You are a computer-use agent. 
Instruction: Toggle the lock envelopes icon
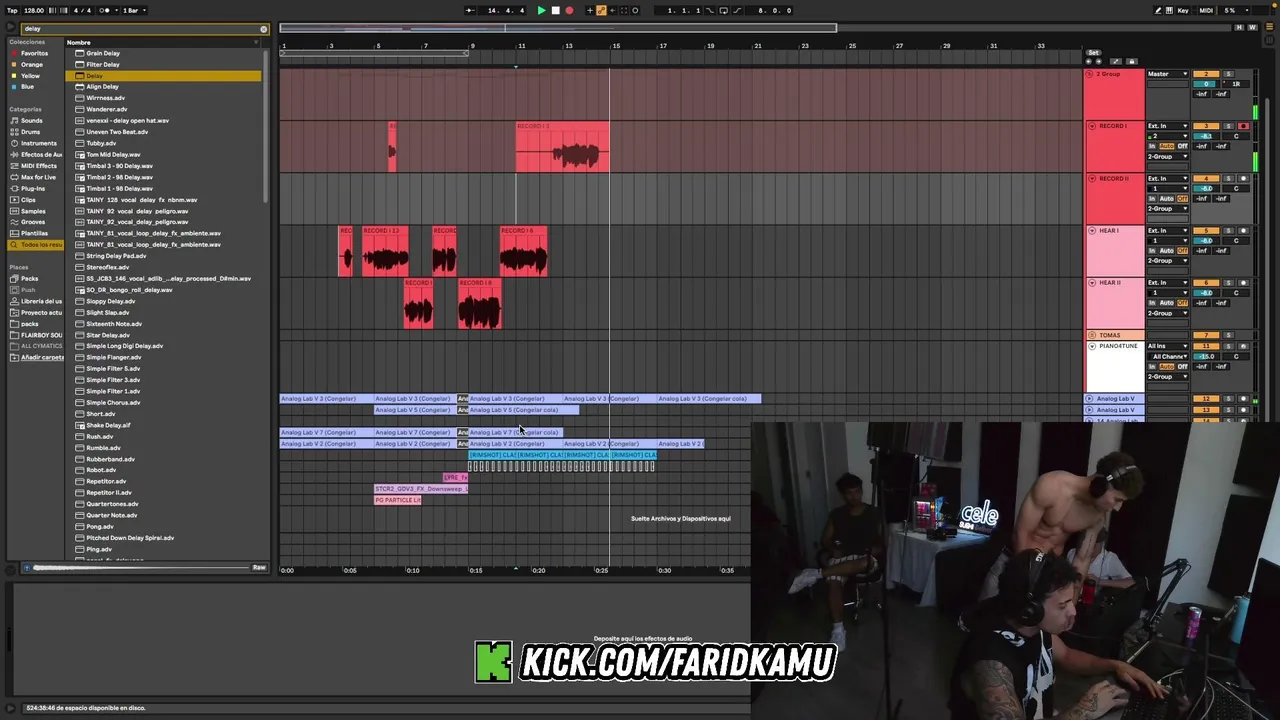(1132, 61)
